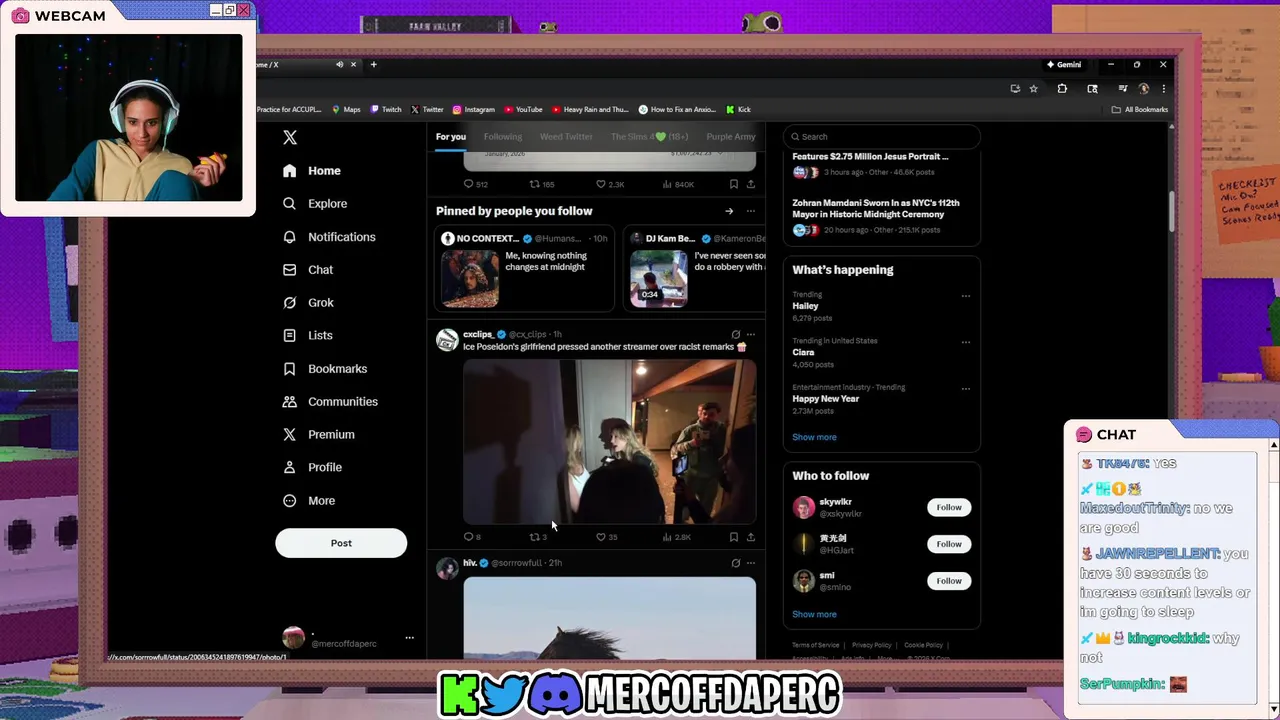This screenshot has height=720, width=1280.
Task: Open more options on cxclips_ post
Action: (x=751, y=335)
